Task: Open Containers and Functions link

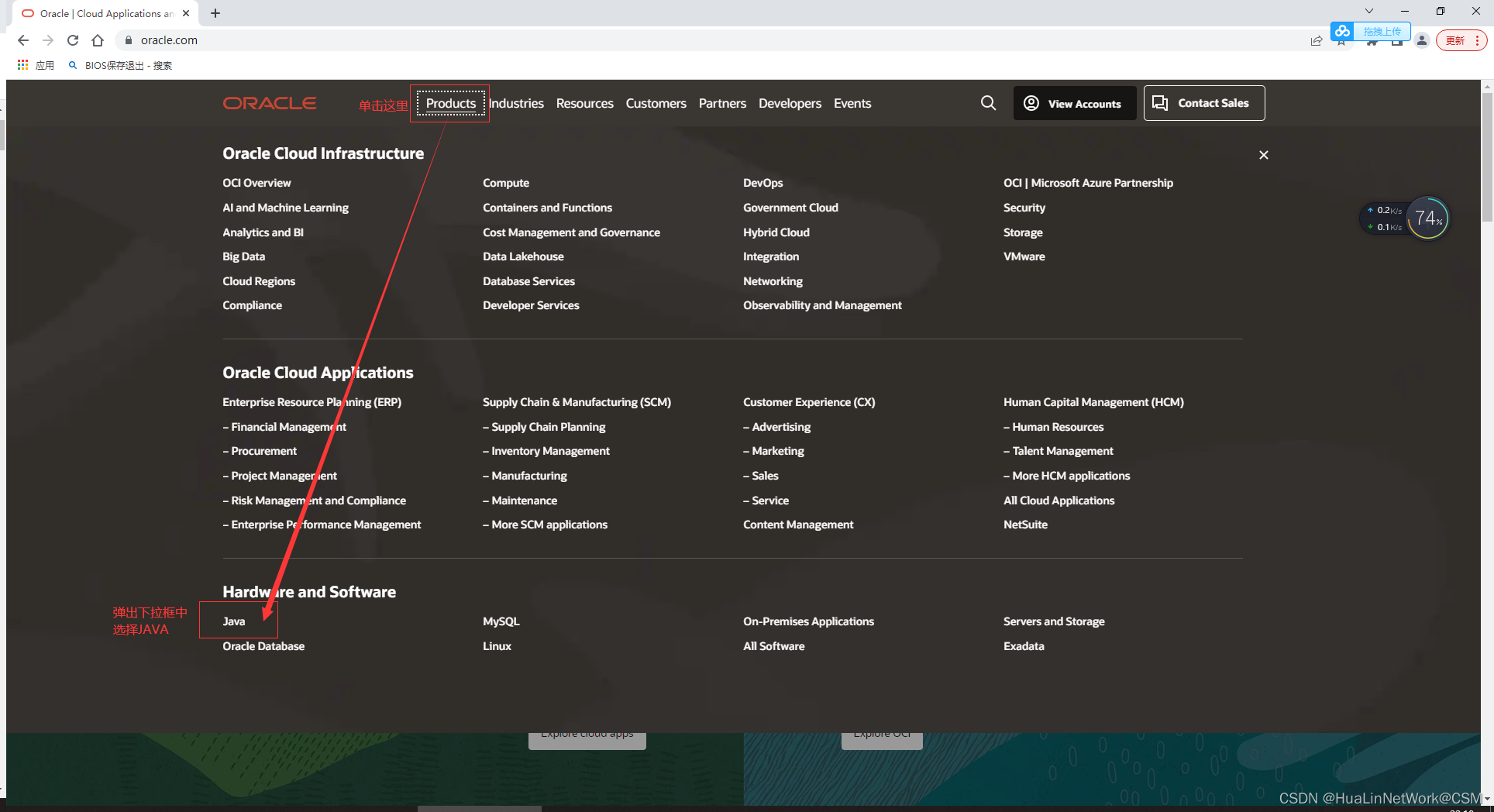Action: tap(547, 208)
